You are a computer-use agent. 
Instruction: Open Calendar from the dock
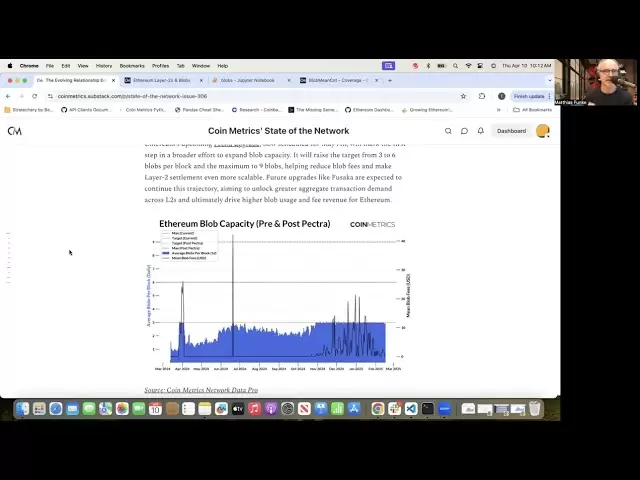coord(155,409)
